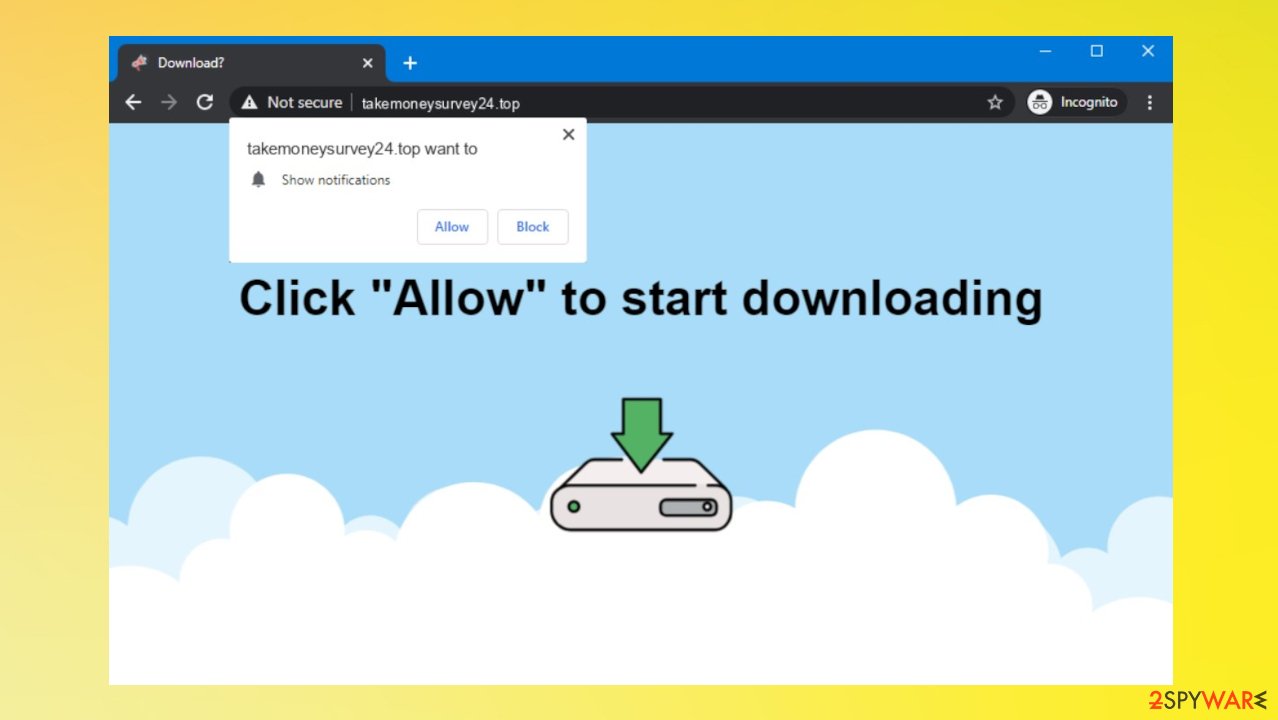Go back to the previous page
This screenshot has width=1278, height=720.
(133, 102)
